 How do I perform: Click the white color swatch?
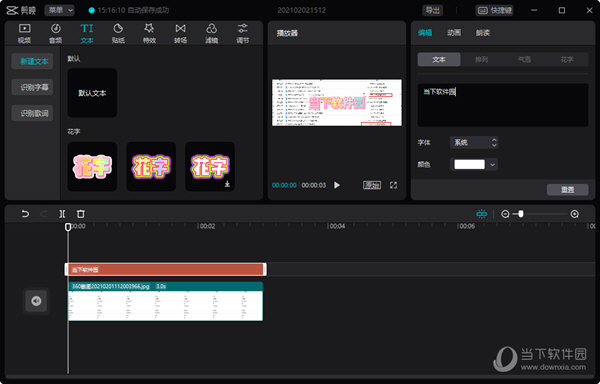[x=469, y=164]
